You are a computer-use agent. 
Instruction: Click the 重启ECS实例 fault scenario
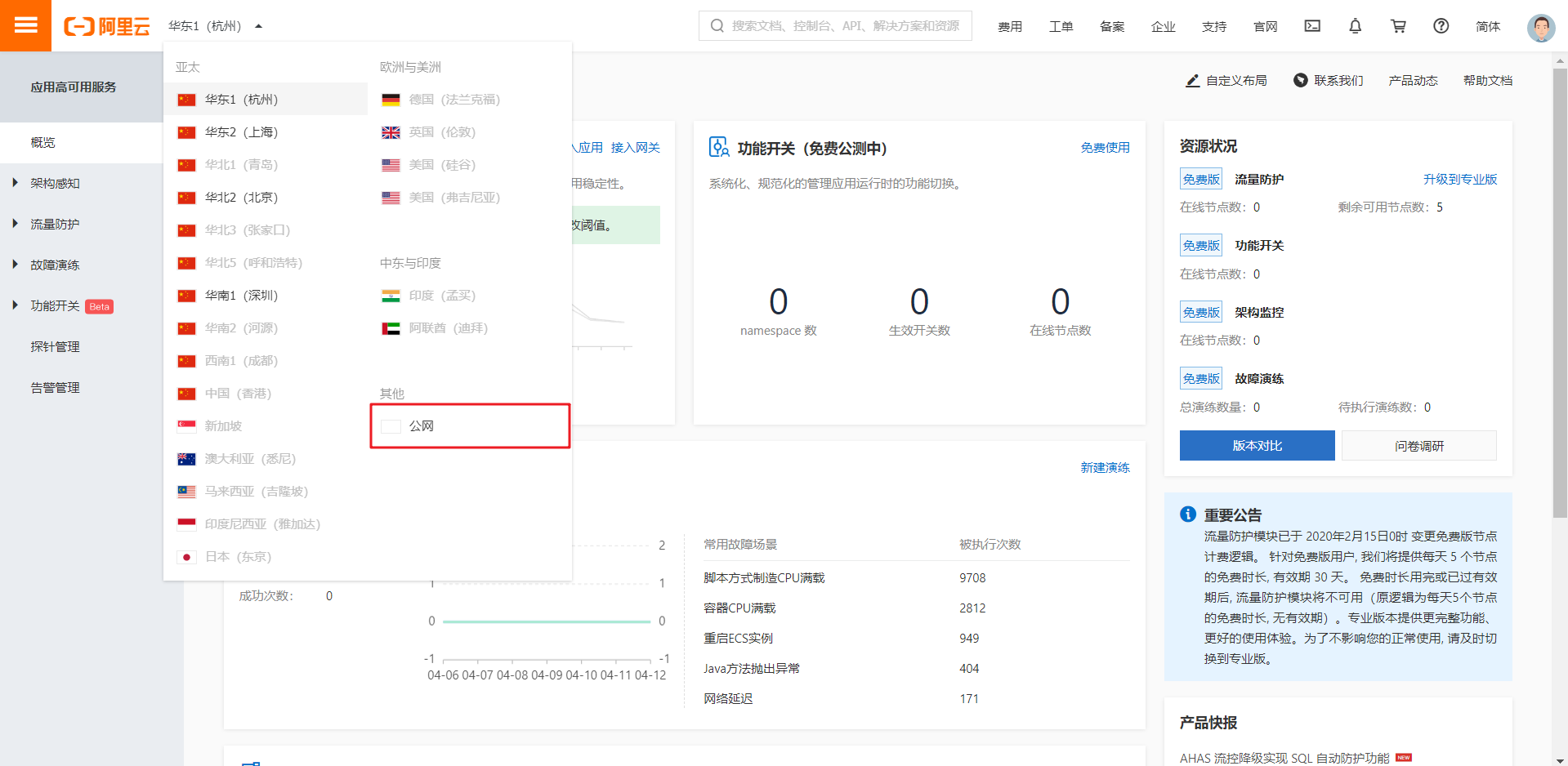[x=738, y=639]
